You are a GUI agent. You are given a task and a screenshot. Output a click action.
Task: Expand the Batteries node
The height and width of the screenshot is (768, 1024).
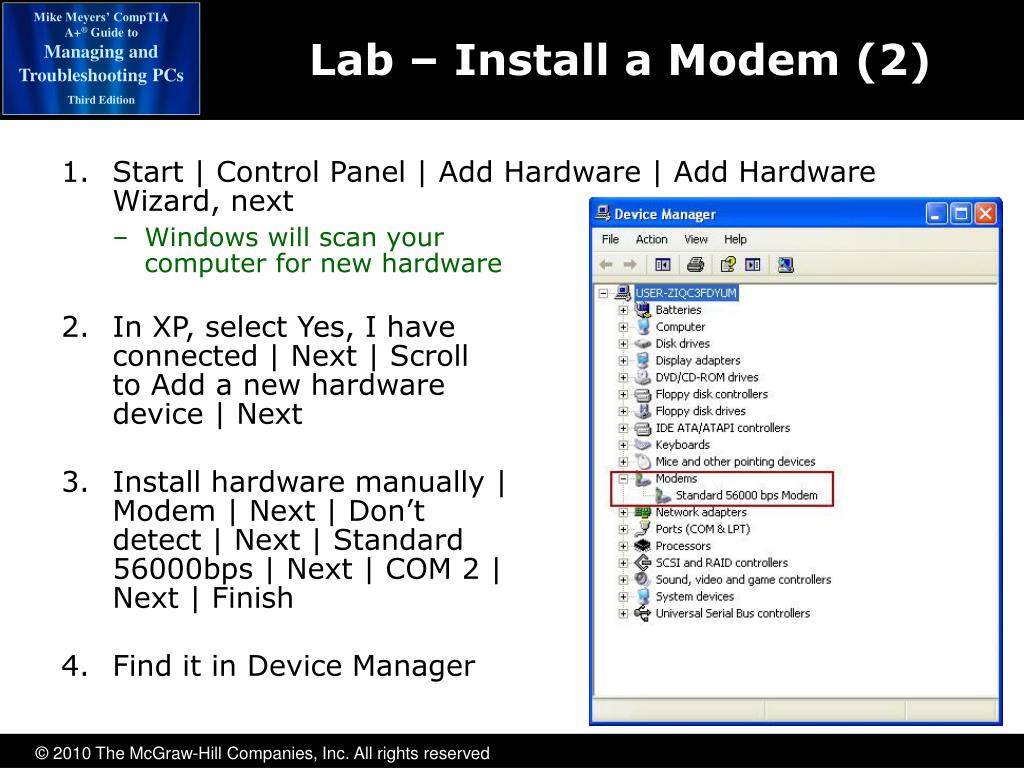pos(623,310)
